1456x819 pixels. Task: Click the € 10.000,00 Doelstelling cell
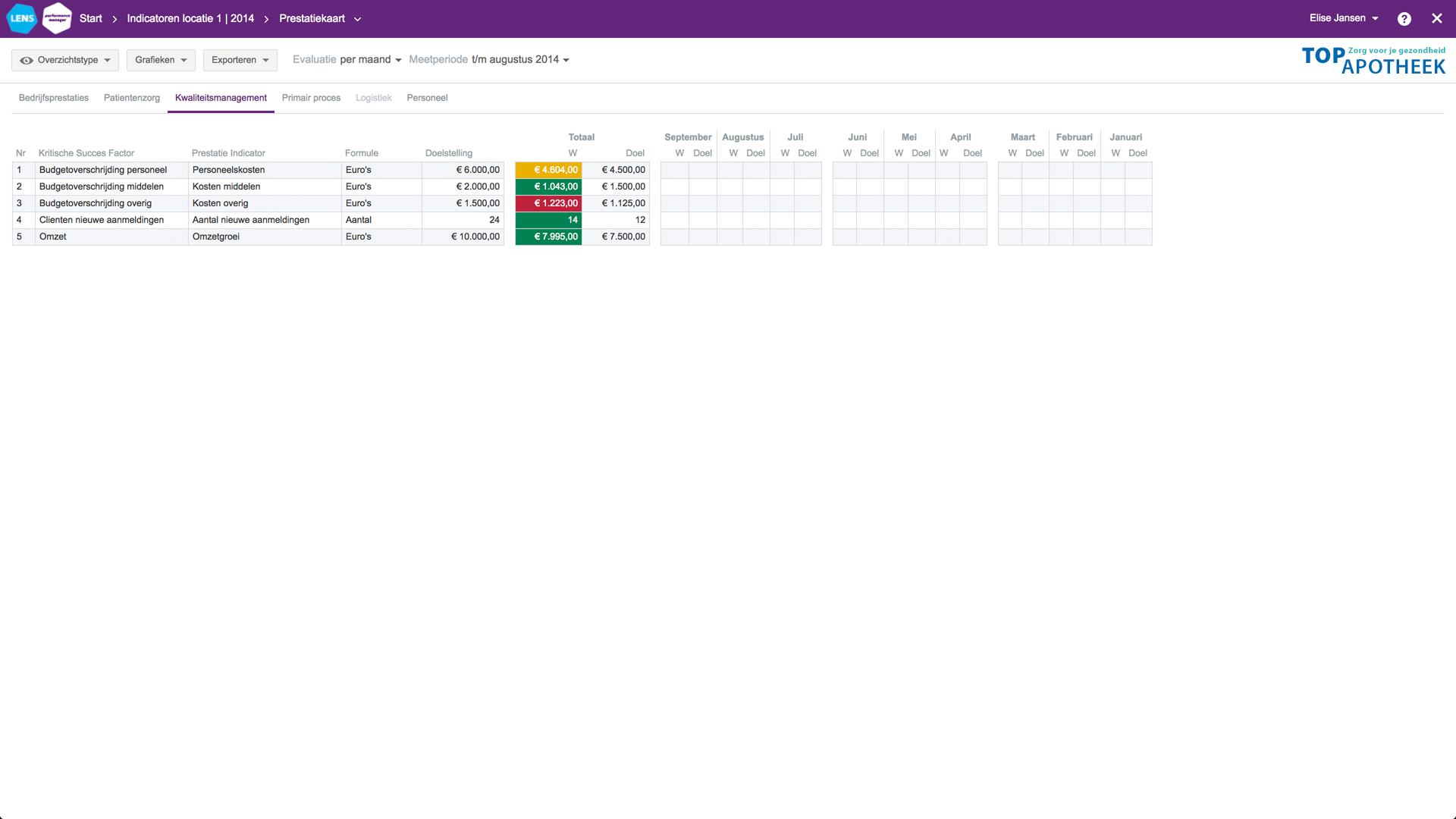point(463,237)
